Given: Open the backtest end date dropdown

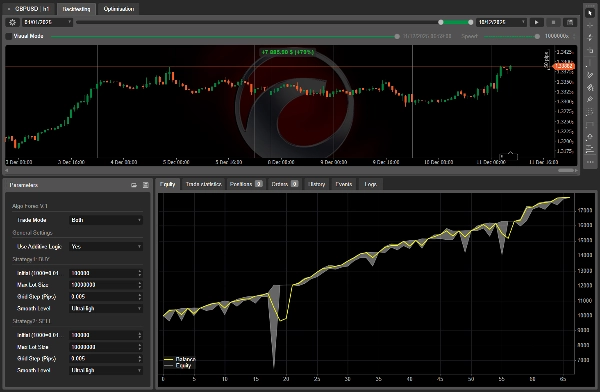Looking at the screenshot, I should click(501, 22).
